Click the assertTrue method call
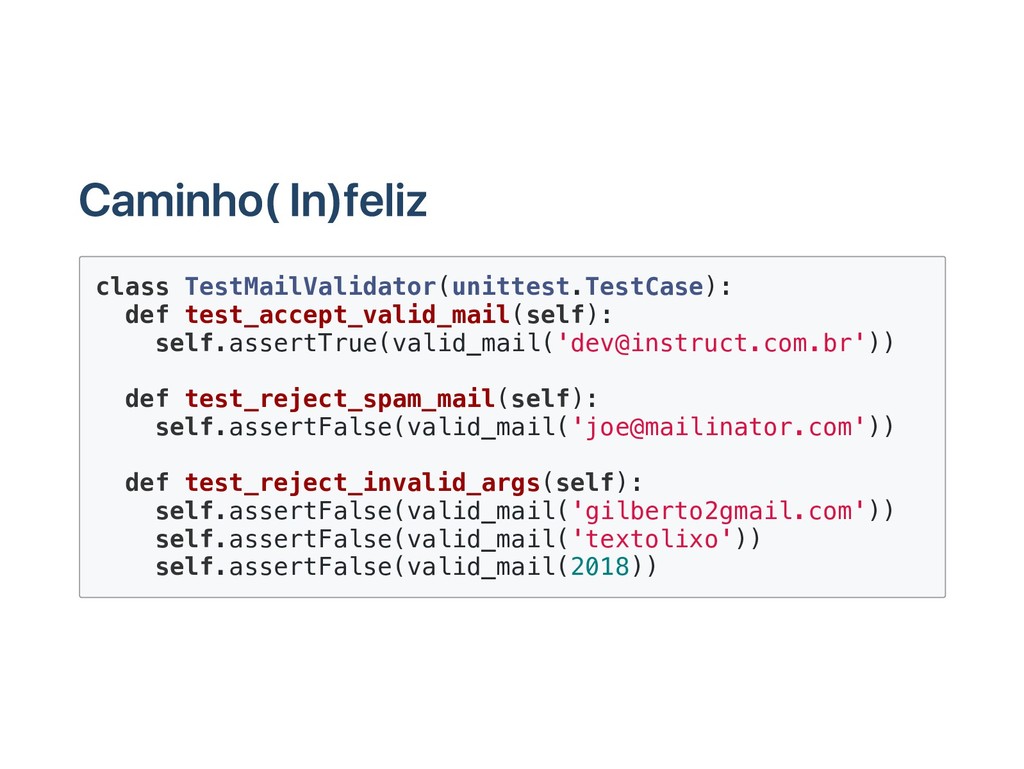1024x769 pixels. (x=302, y=343)
